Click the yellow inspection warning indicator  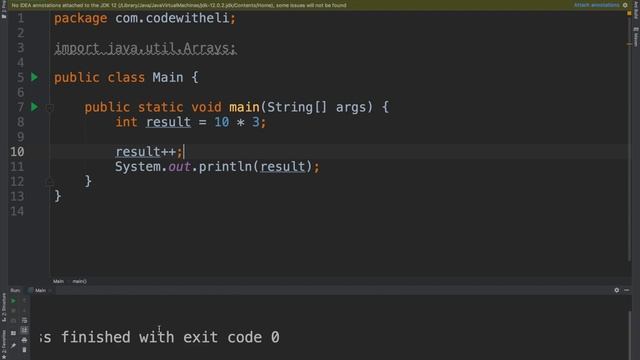[x=629, y=13]
